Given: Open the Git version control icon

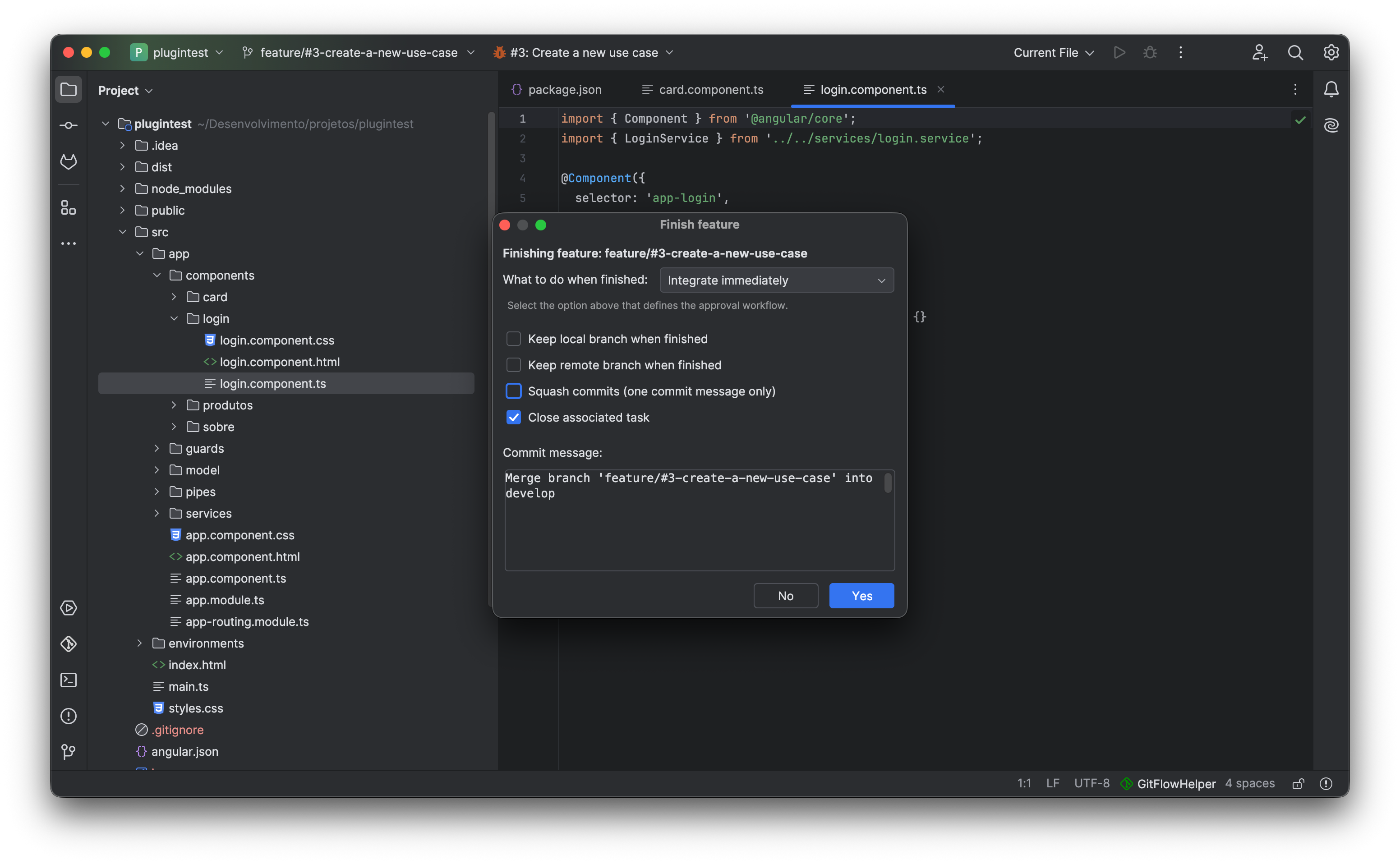Looking at the screenshot, I should 69,752.
